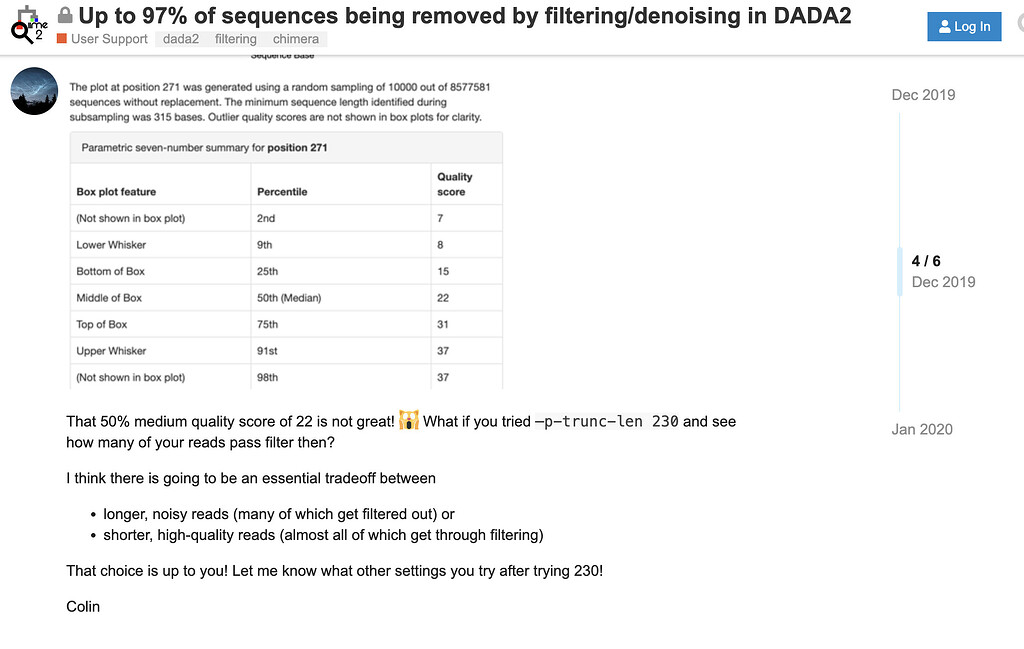Viewport: 1024px width, 649px height.
Task: Click the person icon inside the Log In button
Action: pyautogui.click(x=946, y=27)
